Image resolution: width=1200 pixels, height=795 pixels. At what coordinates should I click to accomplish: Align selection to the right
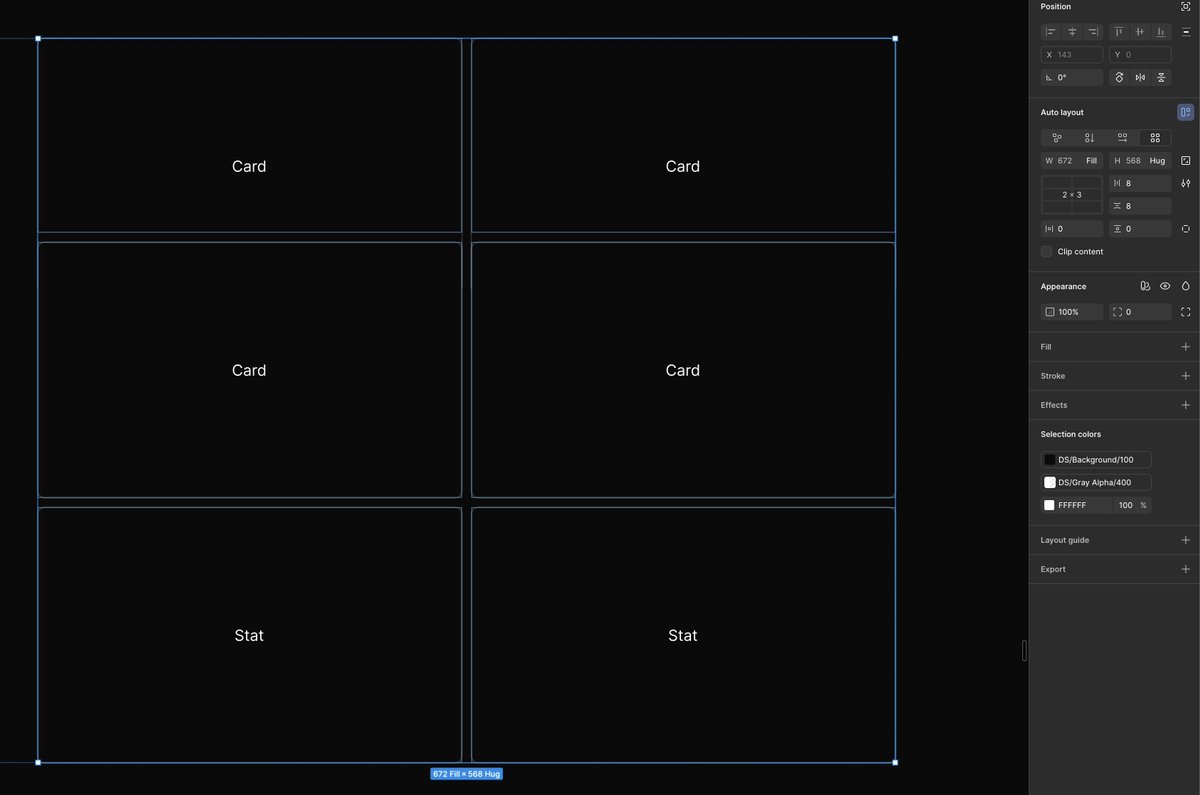coord(1093,32)
